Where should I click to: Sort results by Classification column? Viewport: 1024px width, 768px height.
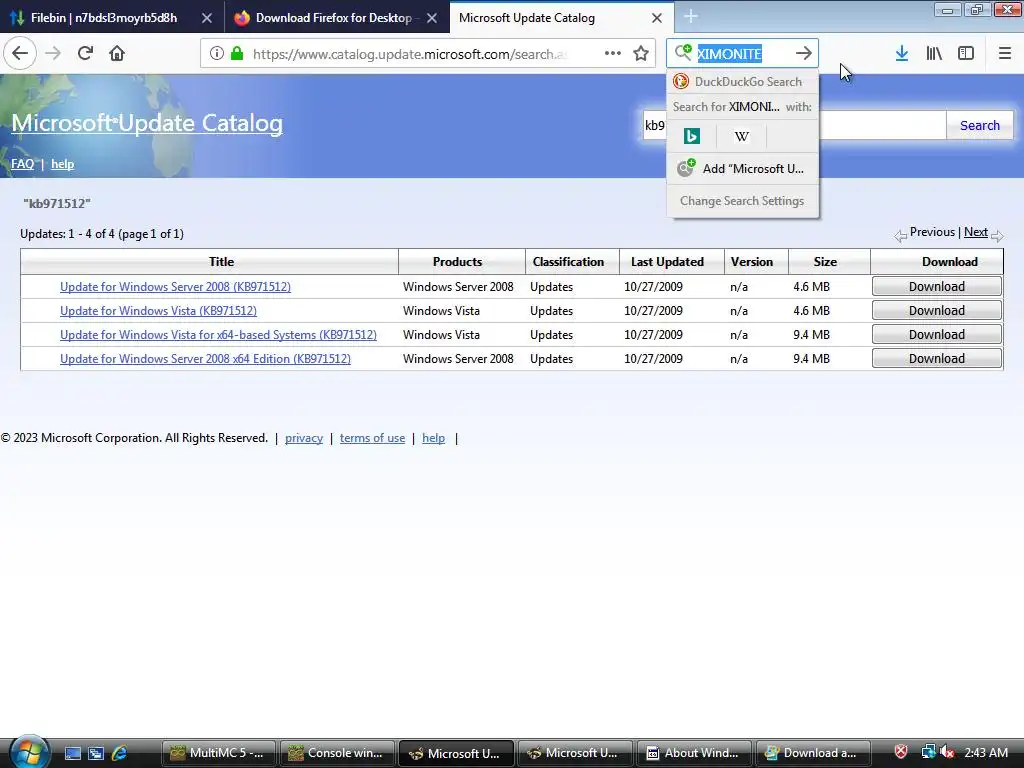pos(568,262)
